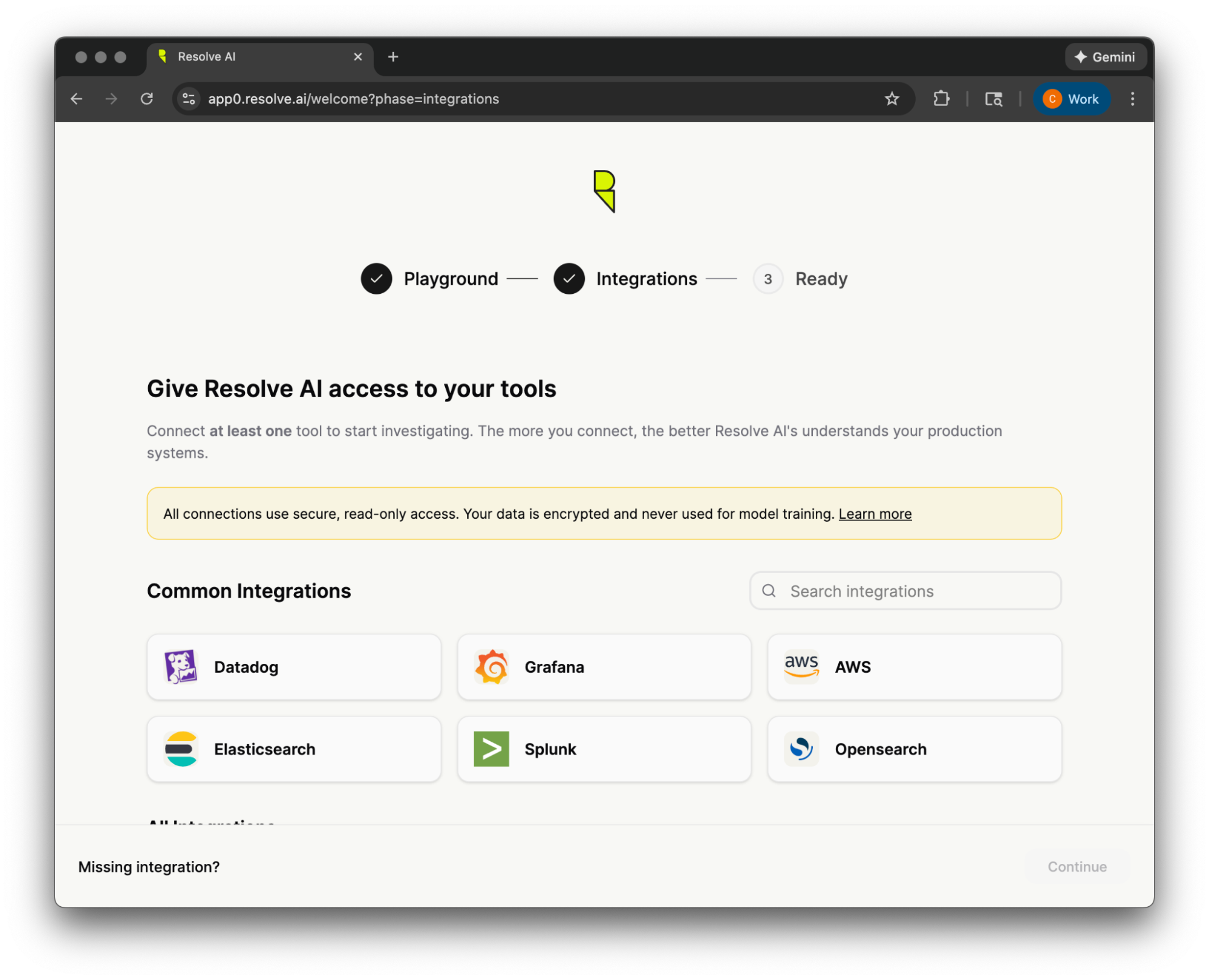Screen dimensions: 1209x980
Task: Click the Grafana logo icon
Action: 491,667
